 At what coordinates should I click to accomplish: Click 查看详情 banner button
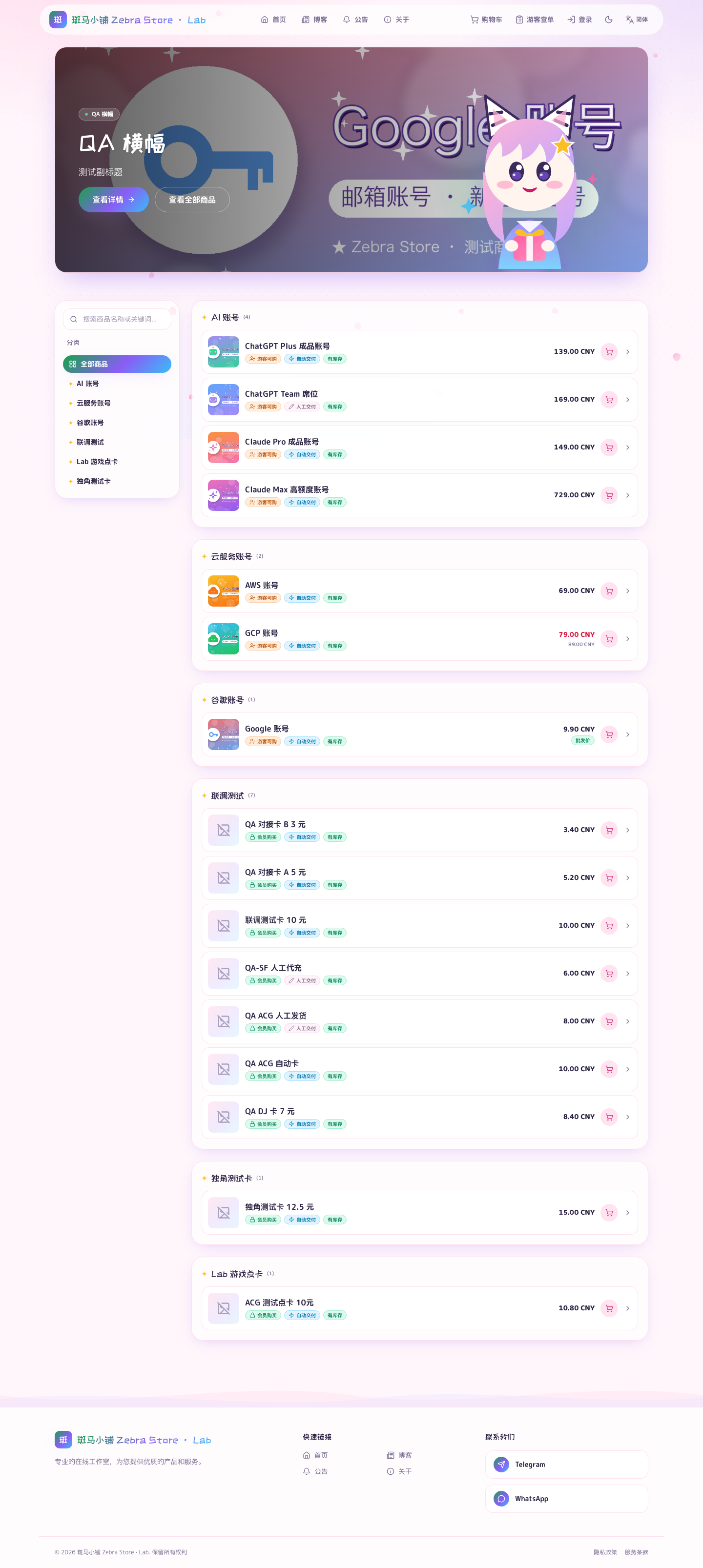[114, 200]
